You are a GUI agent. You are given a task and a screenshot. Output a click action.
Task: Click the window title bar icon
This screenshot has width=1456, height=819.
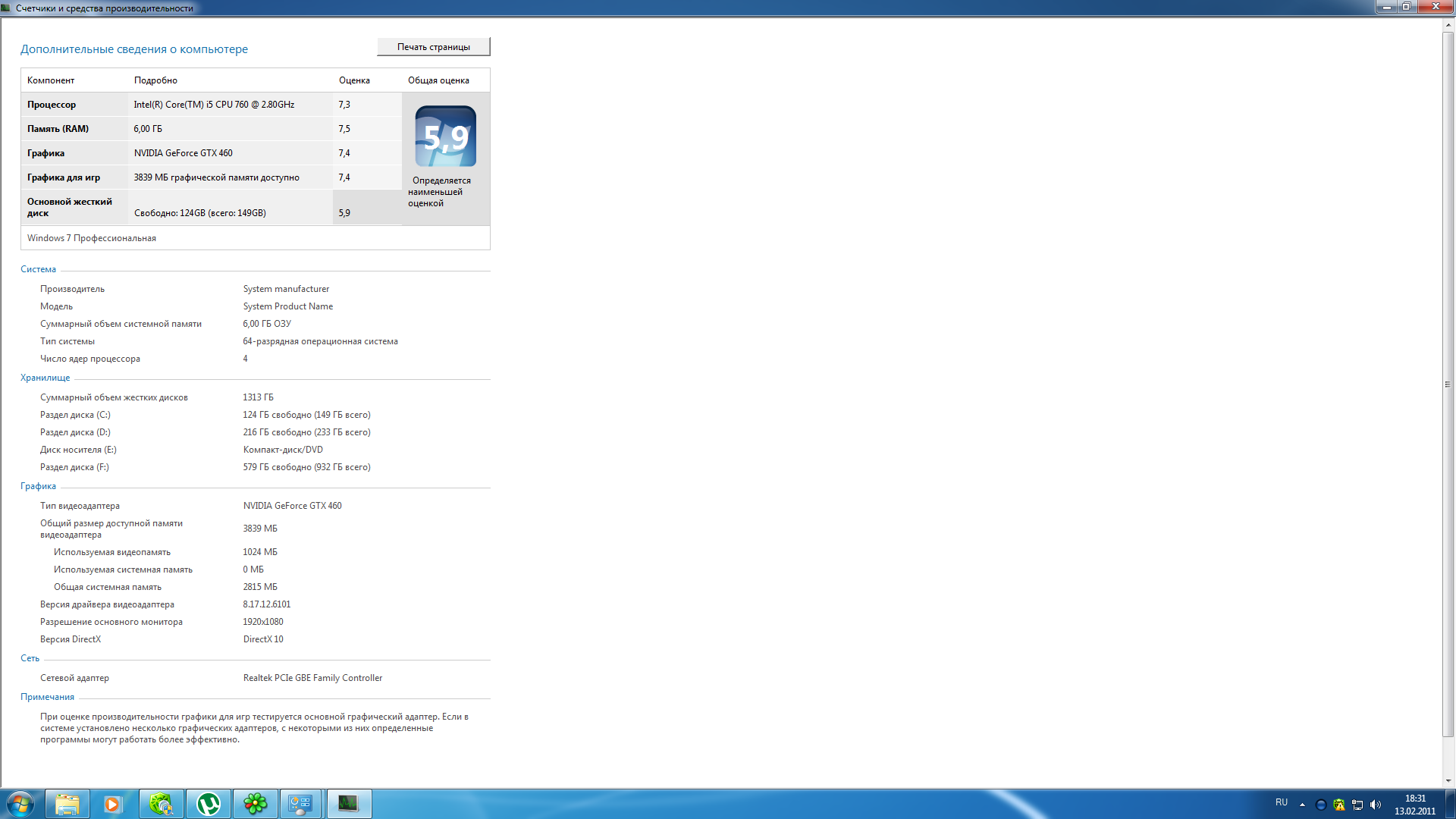coord(7,8)
